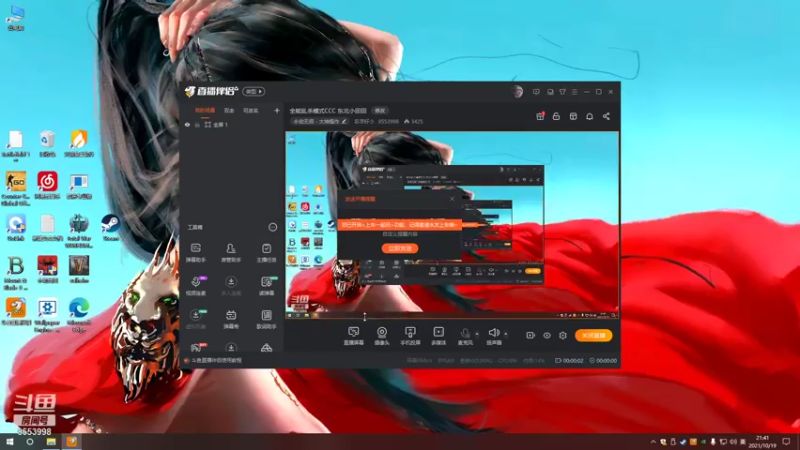Open the 主播任务 streamer tasks tool

[266, 253]
